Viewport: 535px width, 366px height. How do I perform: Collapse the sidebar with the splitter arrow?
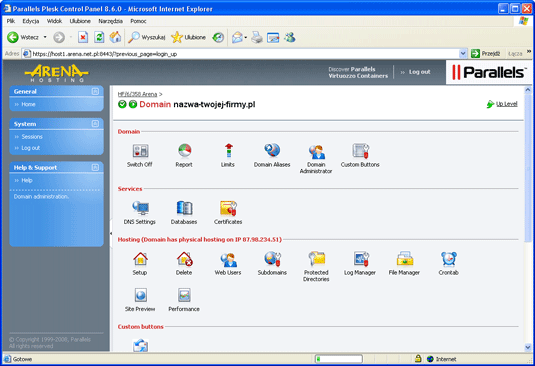pyautogui.click(x=111, y=233)
